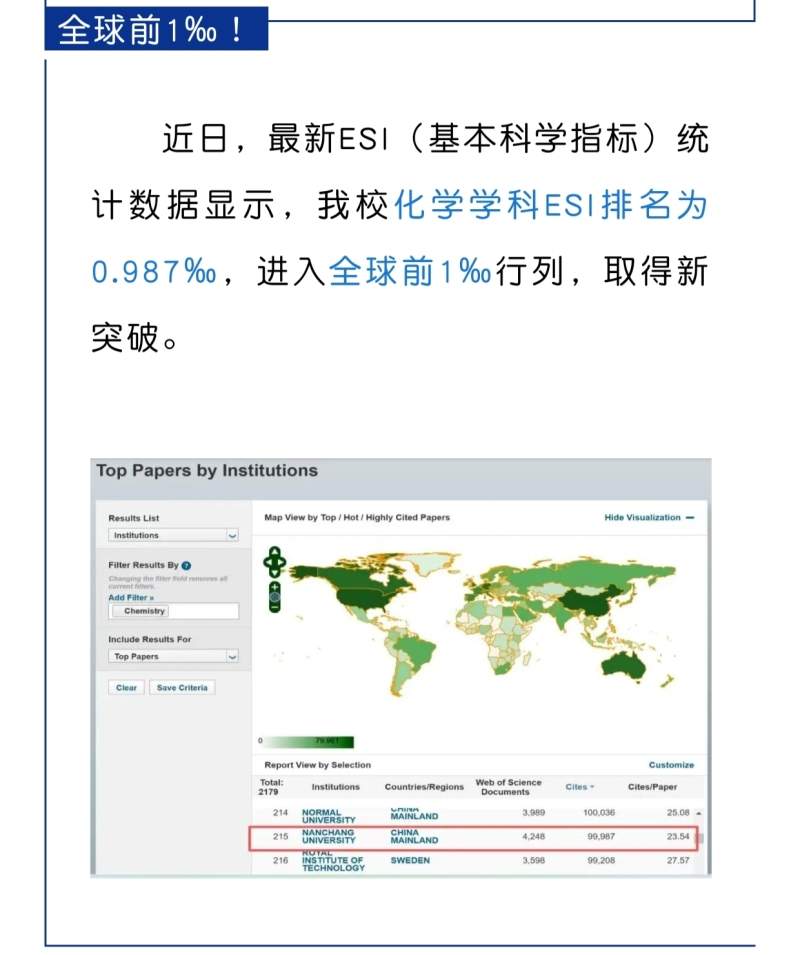Open the Include Results For Top Papers dropdown

coord(174,657)
